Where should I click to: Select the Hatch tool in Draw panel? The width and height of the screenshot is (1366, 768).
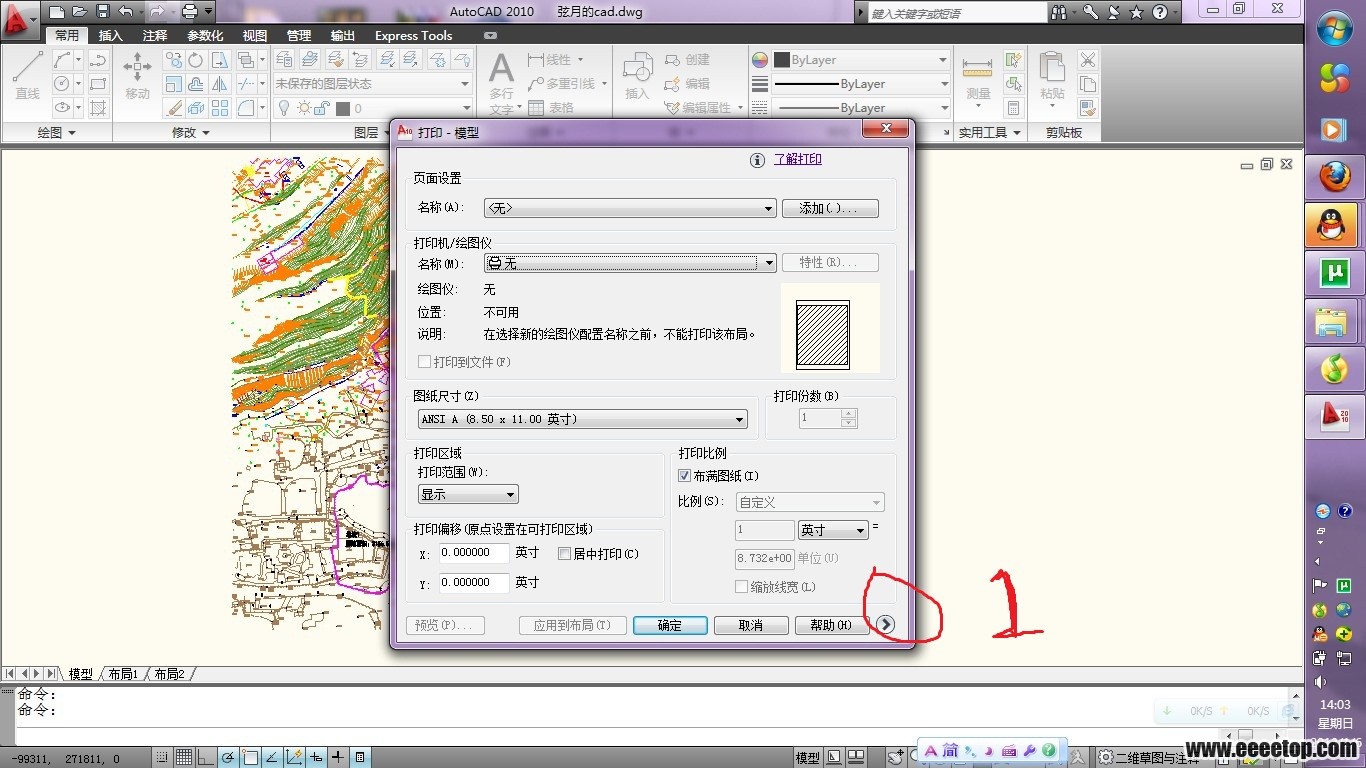[x=98, y=108]
